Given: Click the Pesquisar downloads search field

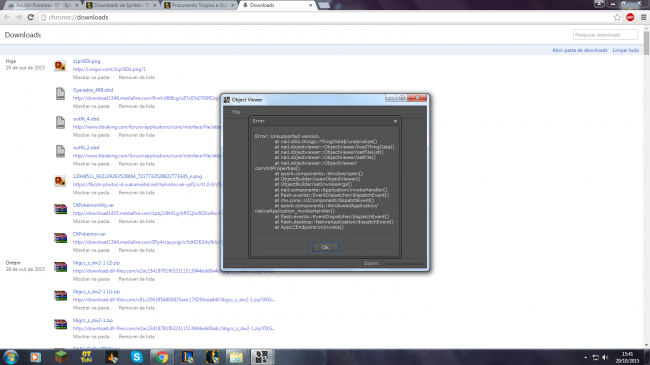Looking at the screenshot, I should point(605,35).
